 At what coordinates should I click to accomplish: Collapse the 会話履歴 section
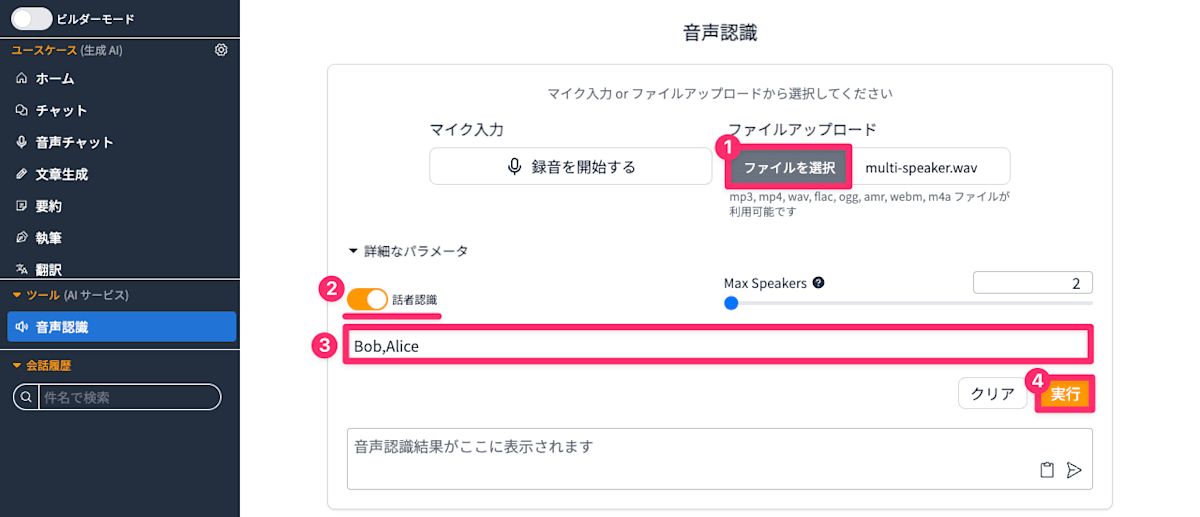[x=42, y=365]
